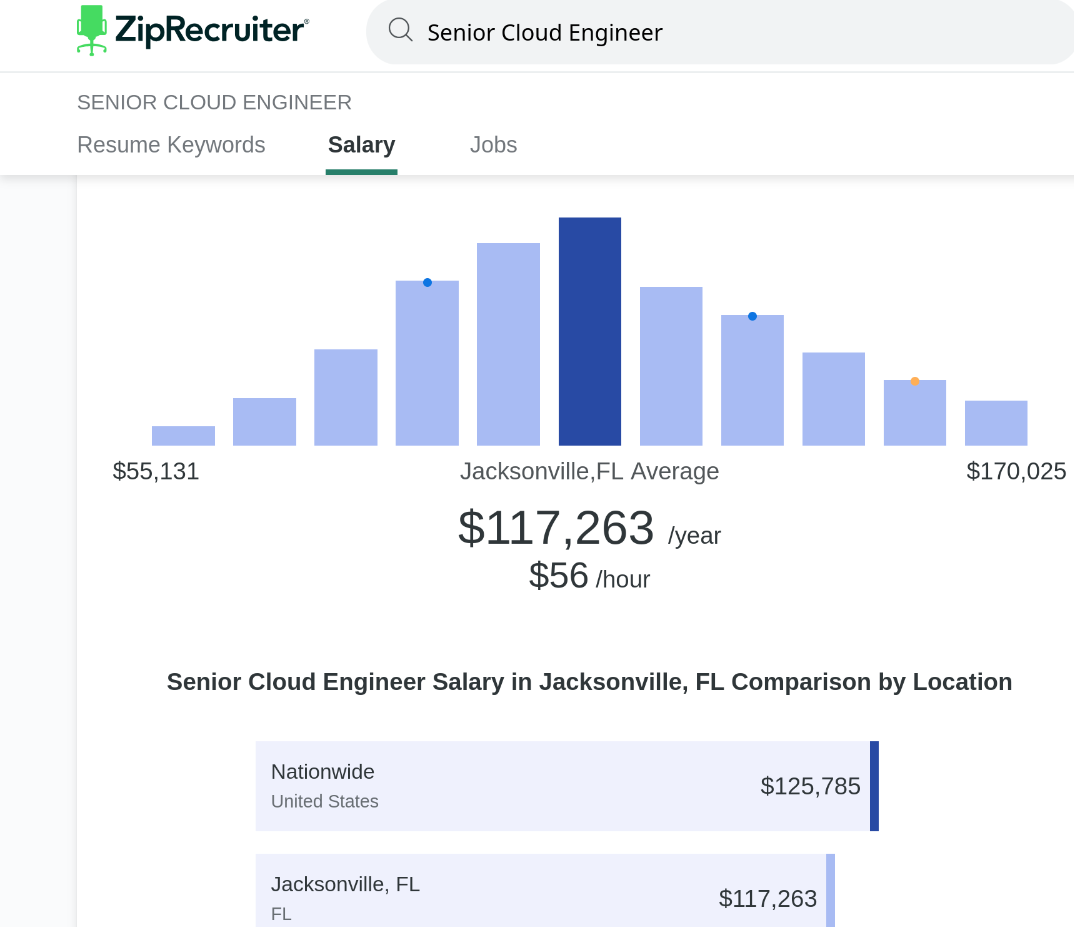The height and width of the screenshot is (927, 1074).
Task: Click the magnifying glass search icon
Action: click(401, 31)
